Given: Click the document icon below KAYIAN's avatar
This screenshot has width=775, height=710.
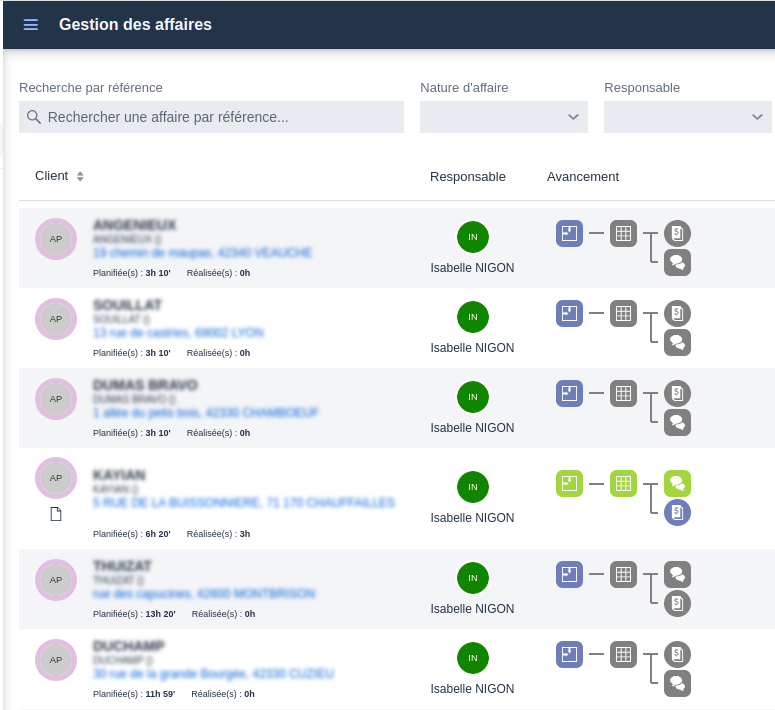Looking at the screenshot, I should tap(56, 514).
